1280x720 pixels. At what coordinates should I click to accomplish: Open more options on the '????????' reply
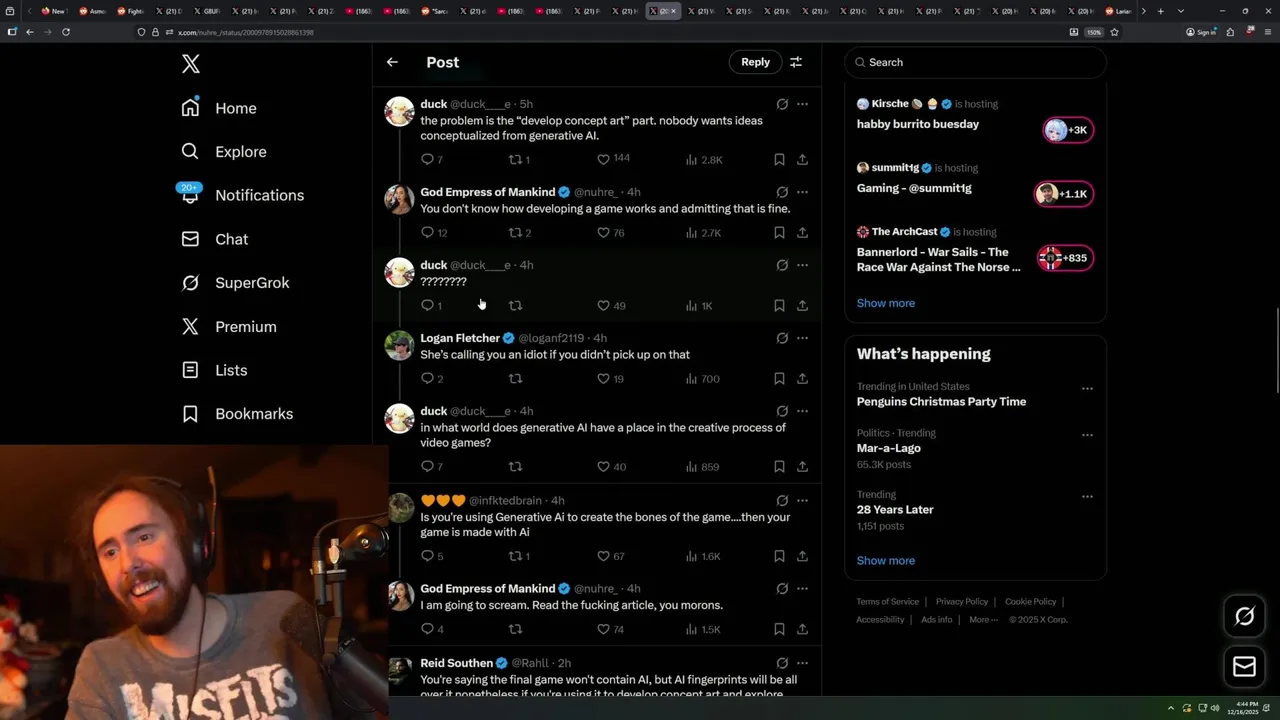802,265
